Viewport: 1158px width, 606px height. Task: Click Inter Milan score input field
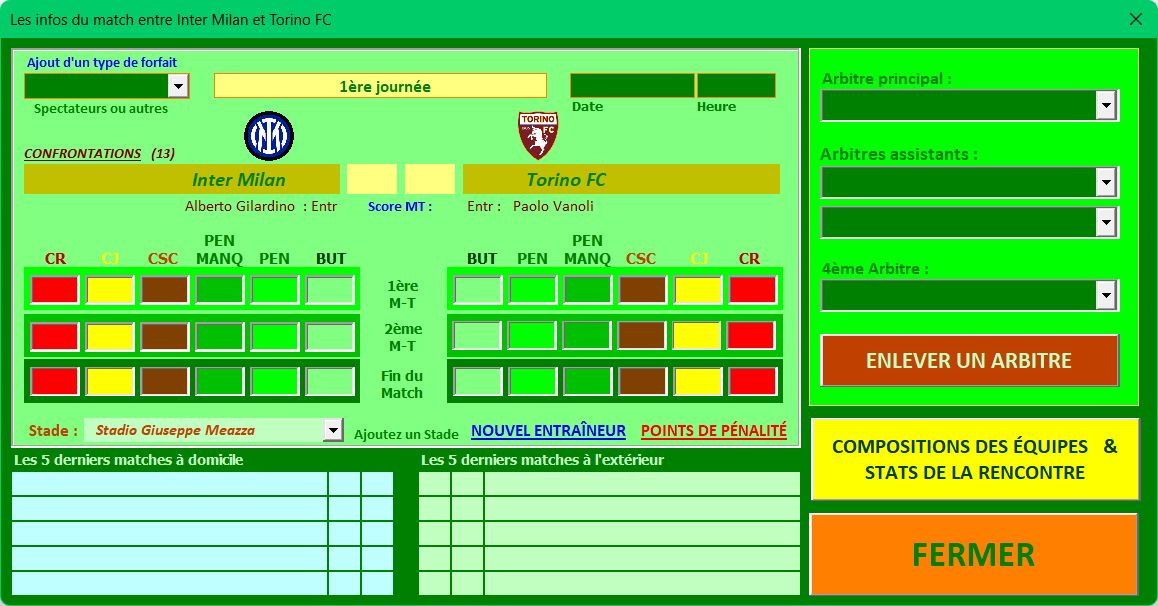coord(371,179)
